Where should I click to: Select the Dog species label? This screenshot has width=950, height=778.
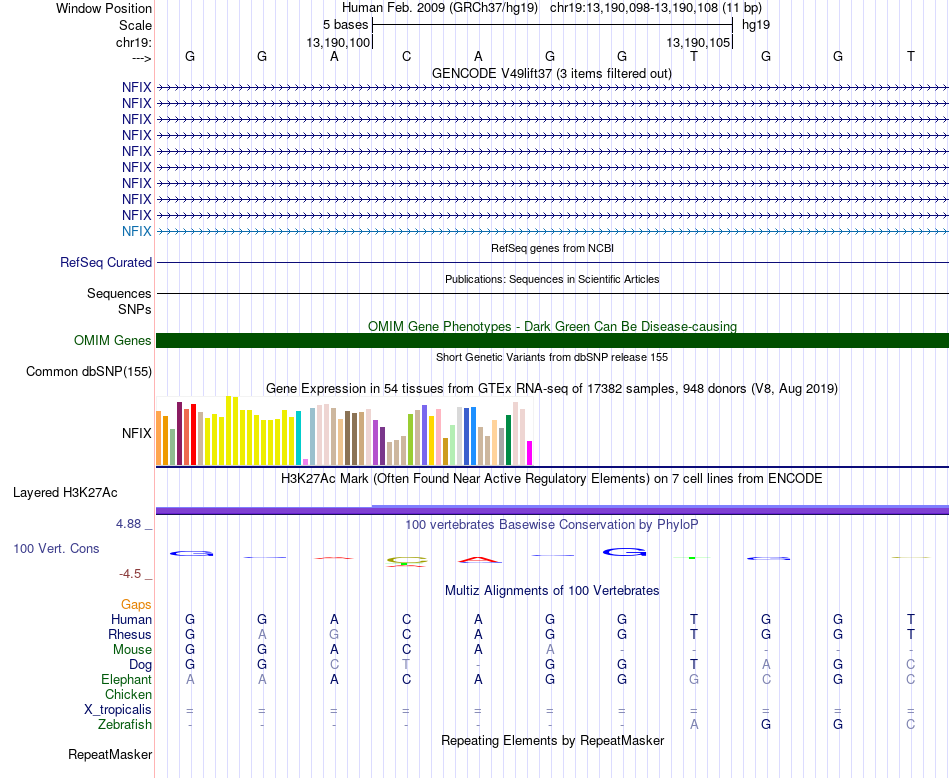point(140,665)
